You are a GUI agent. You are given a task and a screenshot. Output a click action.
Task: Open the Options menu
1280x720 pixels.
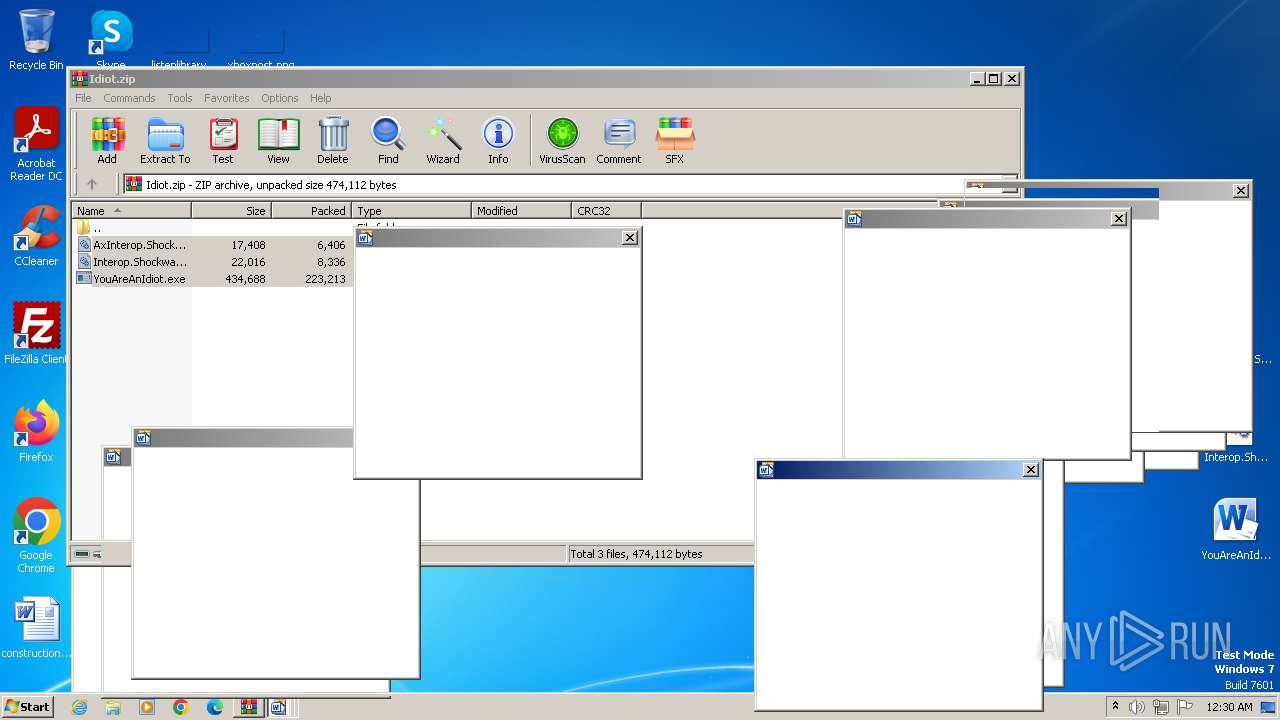click(280, 98)
